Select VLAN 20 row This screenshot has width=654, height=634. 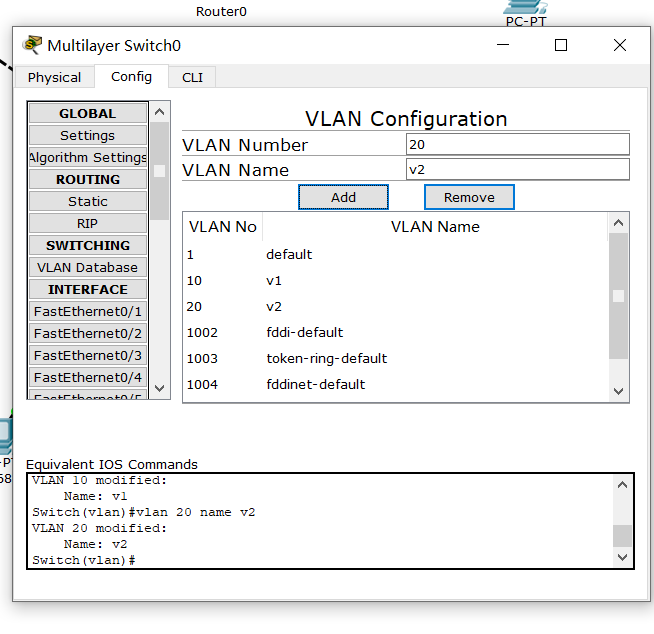(395, 307)
